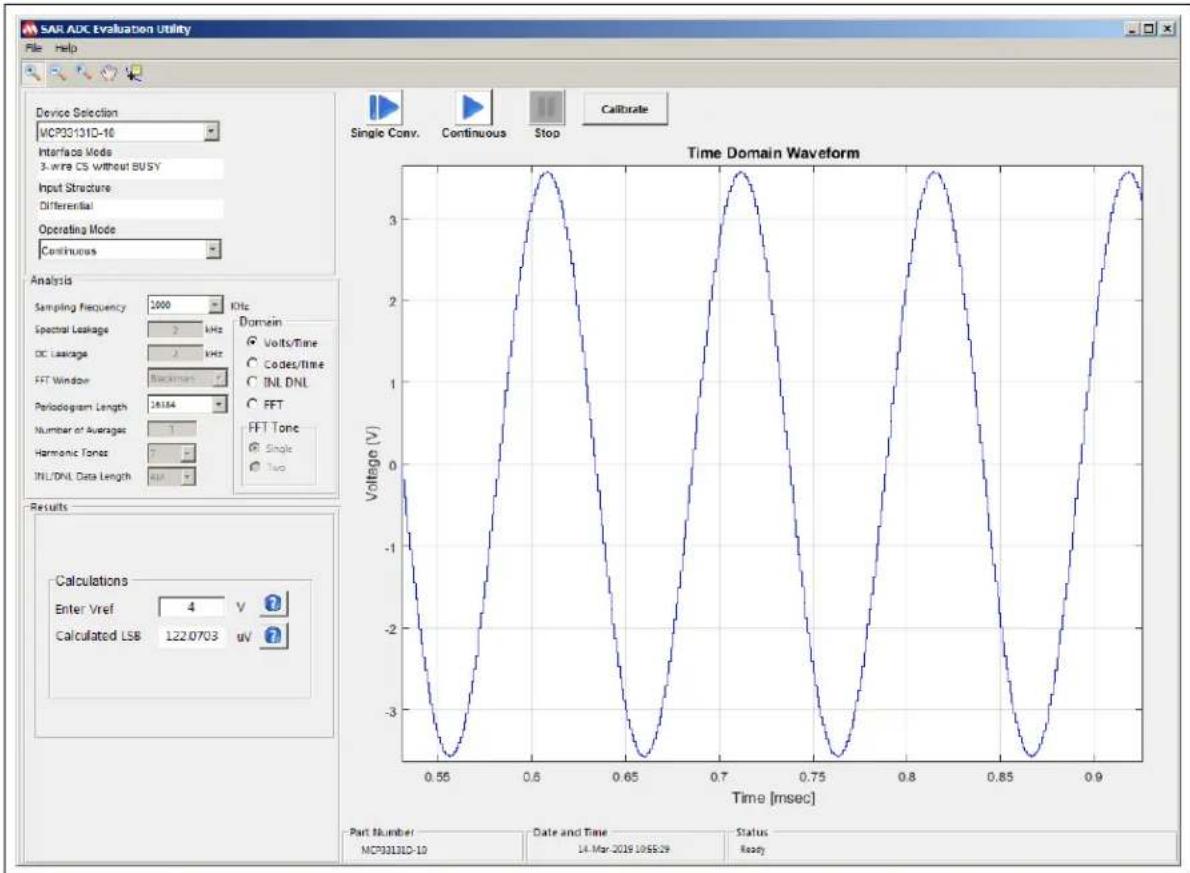Activate the Pan hand tool
This screenshot has height=873, width=1190.
(x=109, y=73)
